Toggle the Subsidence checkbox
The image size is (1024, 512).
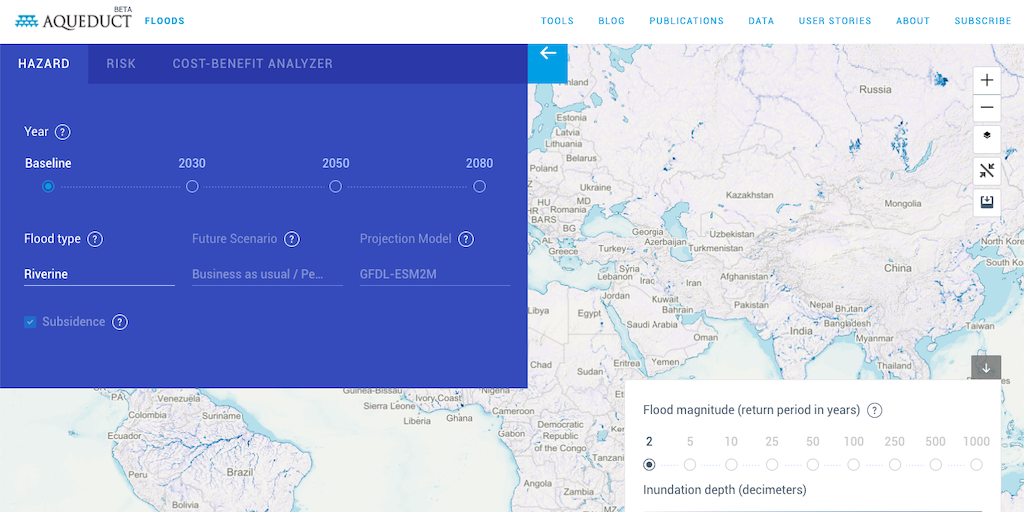coord(30,322)
